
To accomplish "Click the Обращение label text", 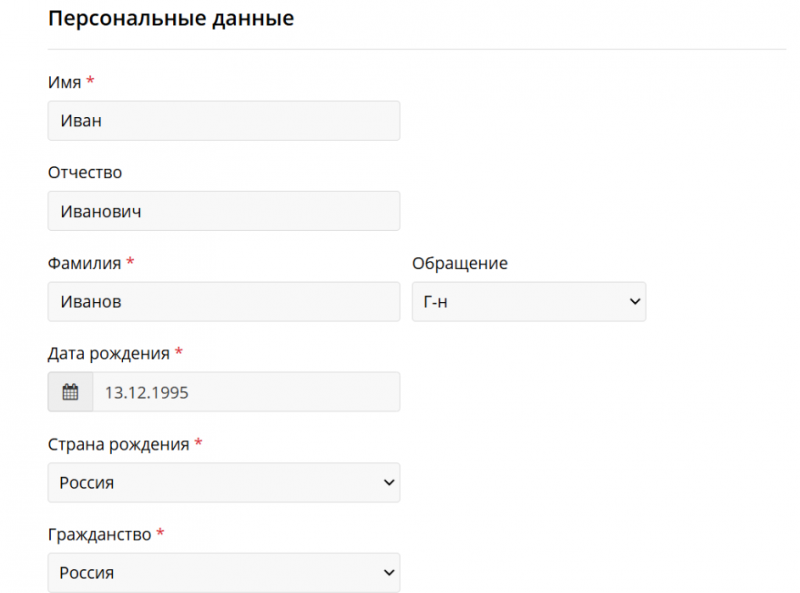I will tap(459, 263).
